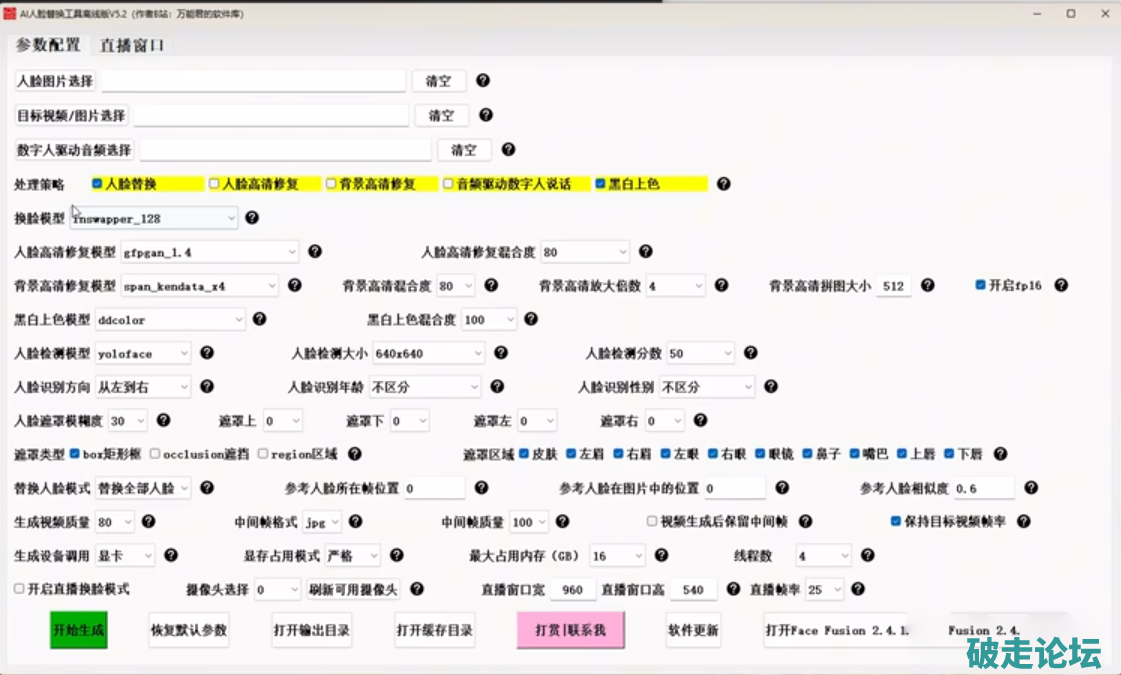
Task: Click help icon beside 人脸检测分数 dropdown
Action: (750, 353)
